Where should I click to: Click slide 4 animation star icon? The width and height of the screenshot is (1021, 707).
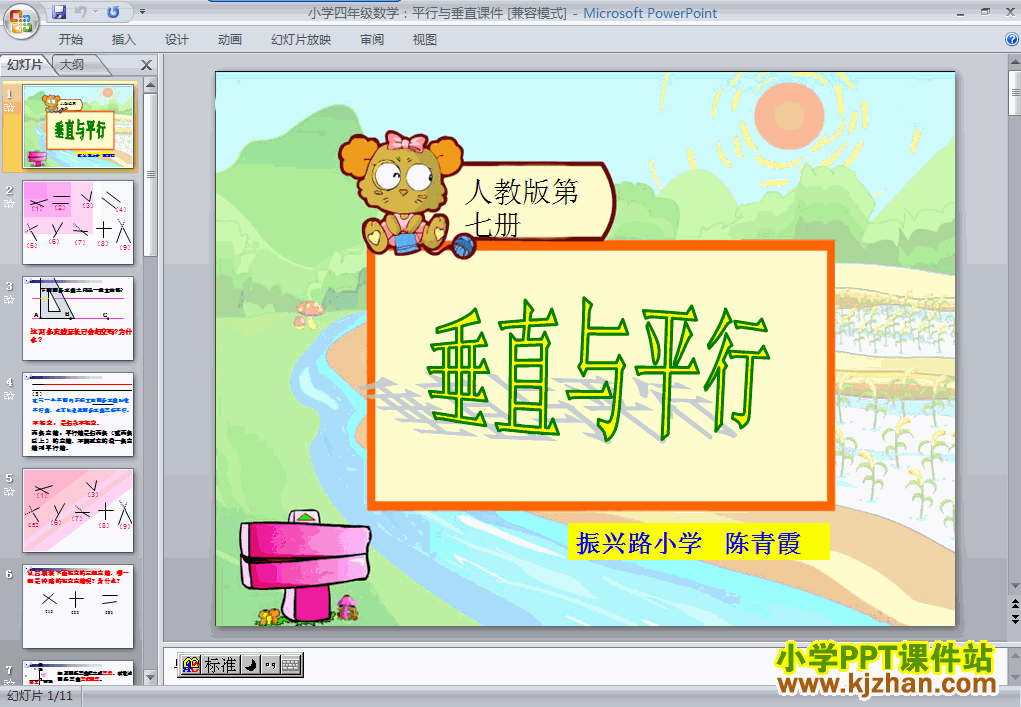point(9,396)
